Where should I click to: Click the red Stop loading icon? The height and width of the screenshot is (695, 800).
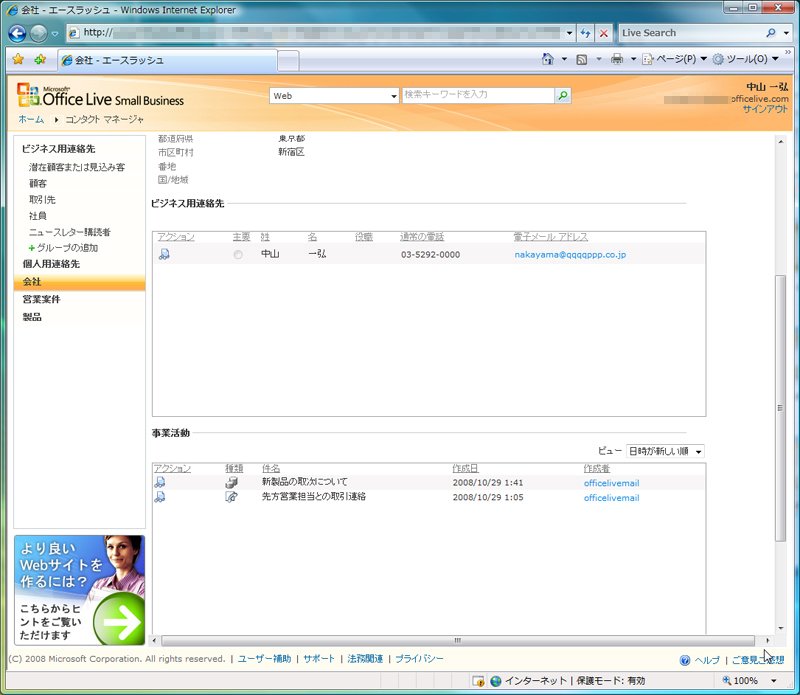click(604, 33)
